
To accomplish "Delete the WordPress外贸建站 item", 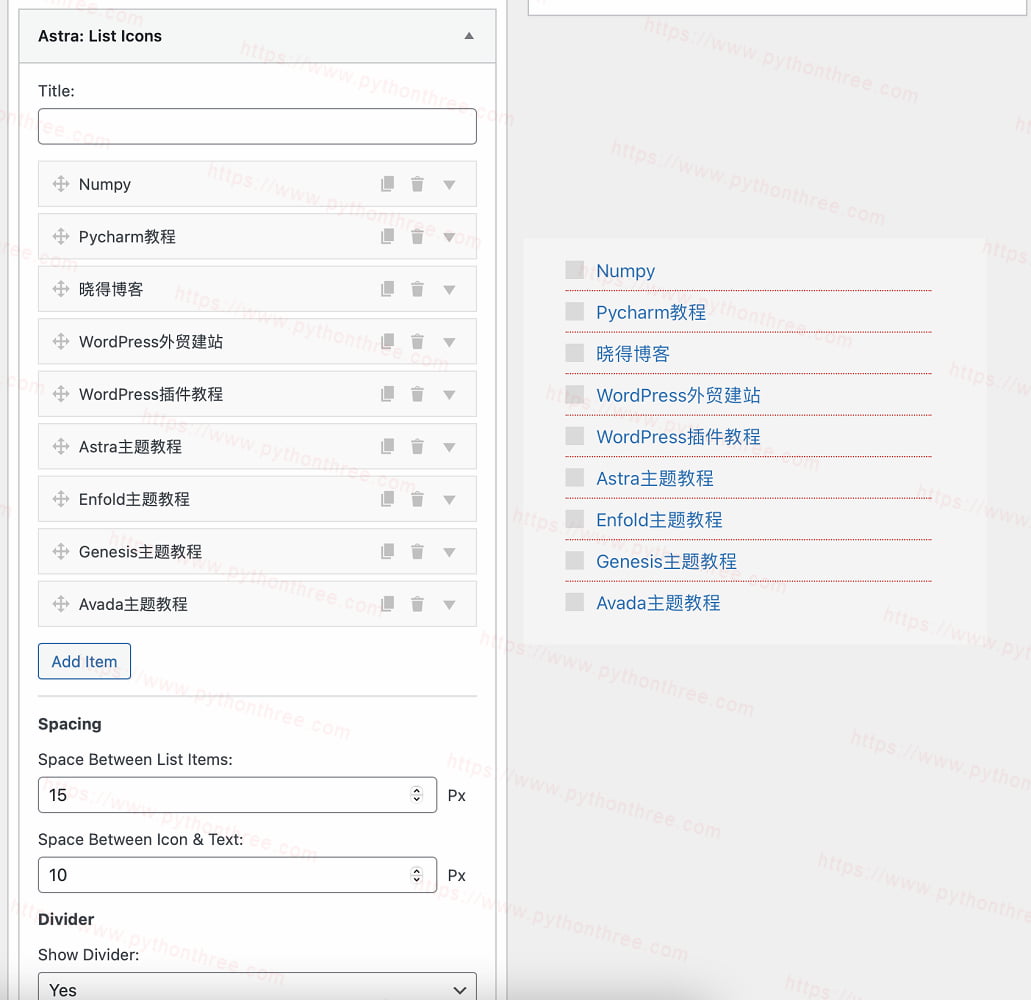I will coord(417,341).
